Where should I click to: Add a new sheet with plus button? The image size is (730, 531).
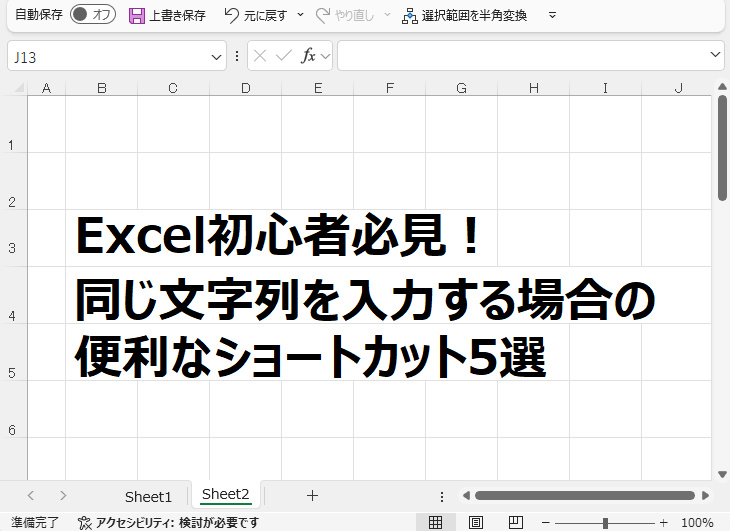[312, 496]
